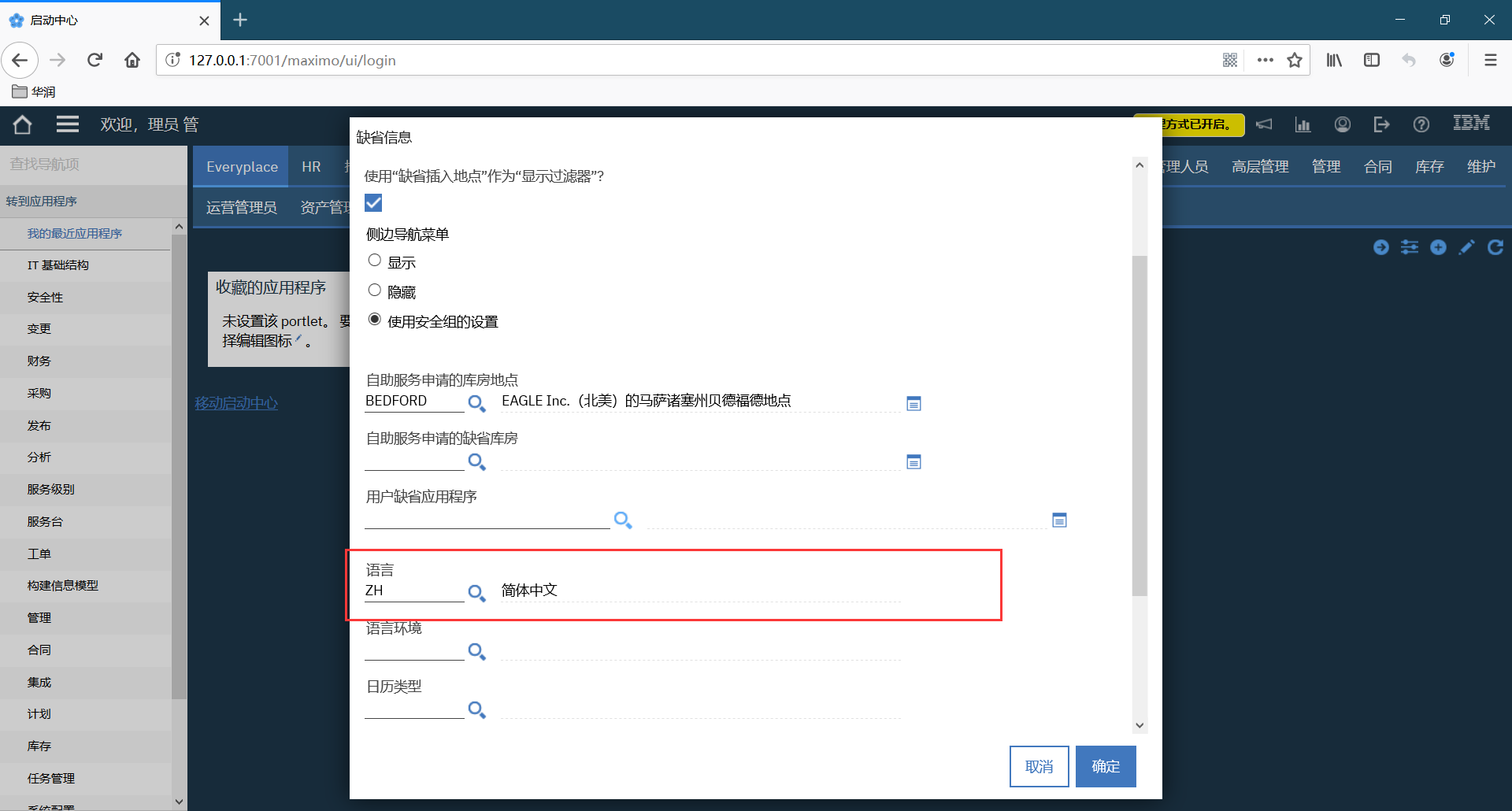
Task: Open the user profile icon
Action: (x=1342, y=124)
